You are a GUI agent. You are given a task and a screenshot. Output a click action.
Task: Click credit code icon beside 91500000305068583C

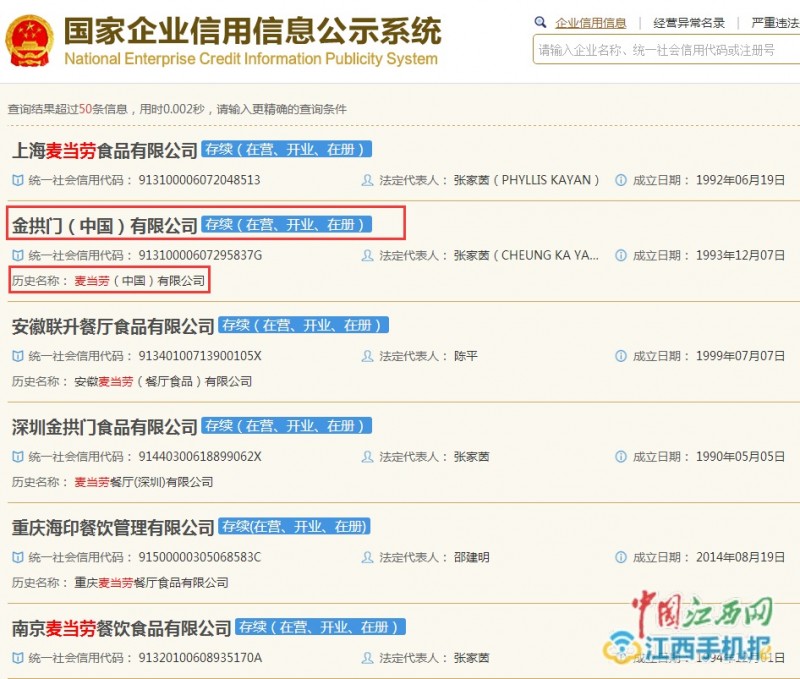click(x=18, y=557)
